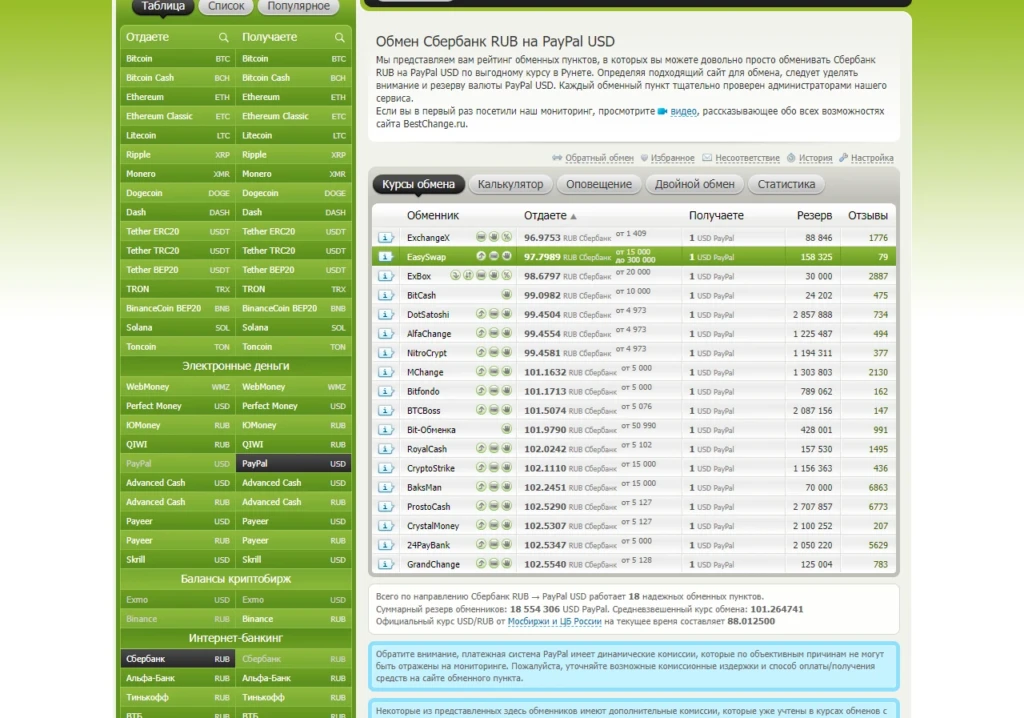Screen dimensions: 1024x718
Task: Click search icon in Получаете column header
Action: click(x=340, y=38)
